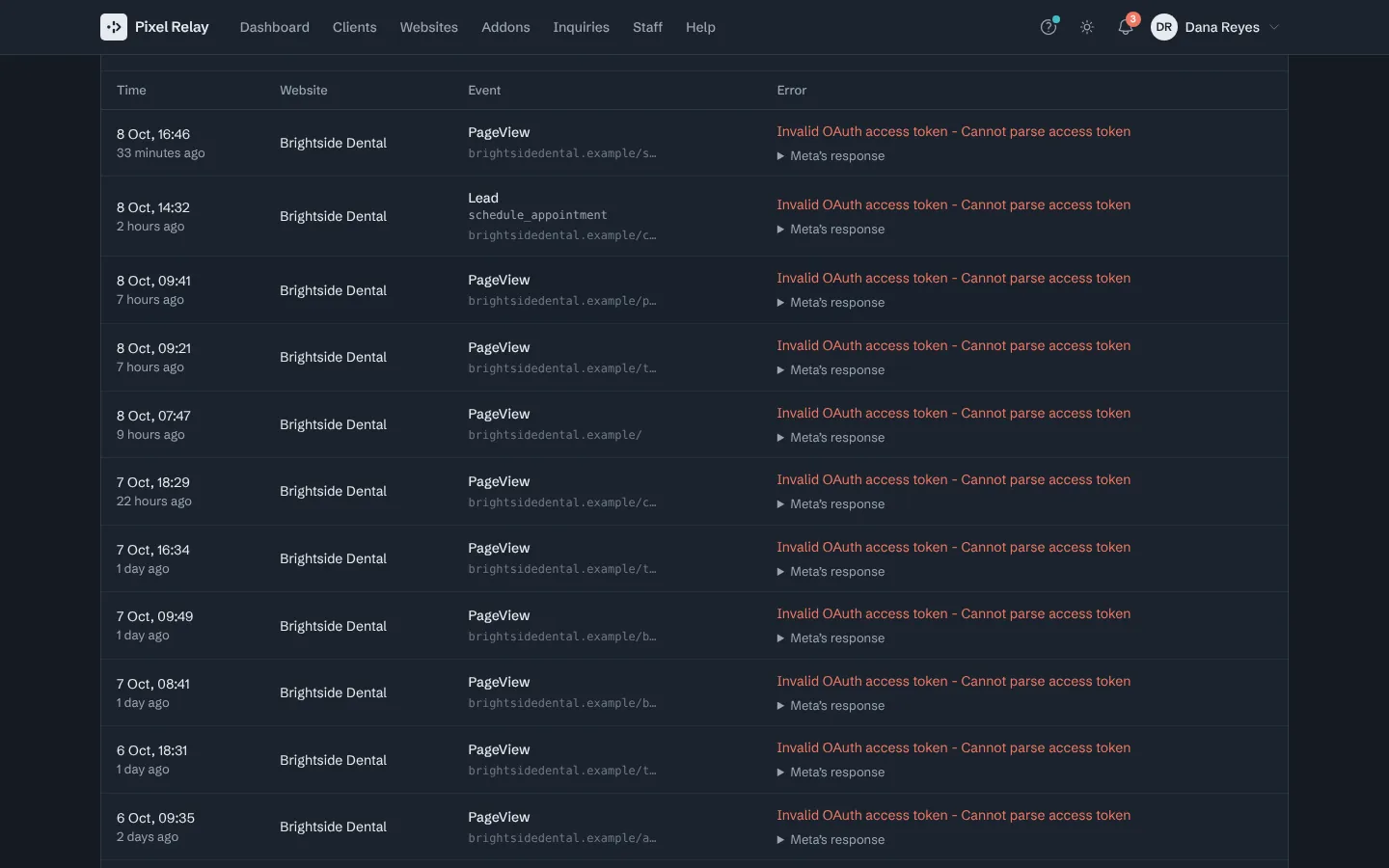The height and width of the screenshot is (868, 1389).
Task: Open the Addons menu item
Action: coord(505,27)
